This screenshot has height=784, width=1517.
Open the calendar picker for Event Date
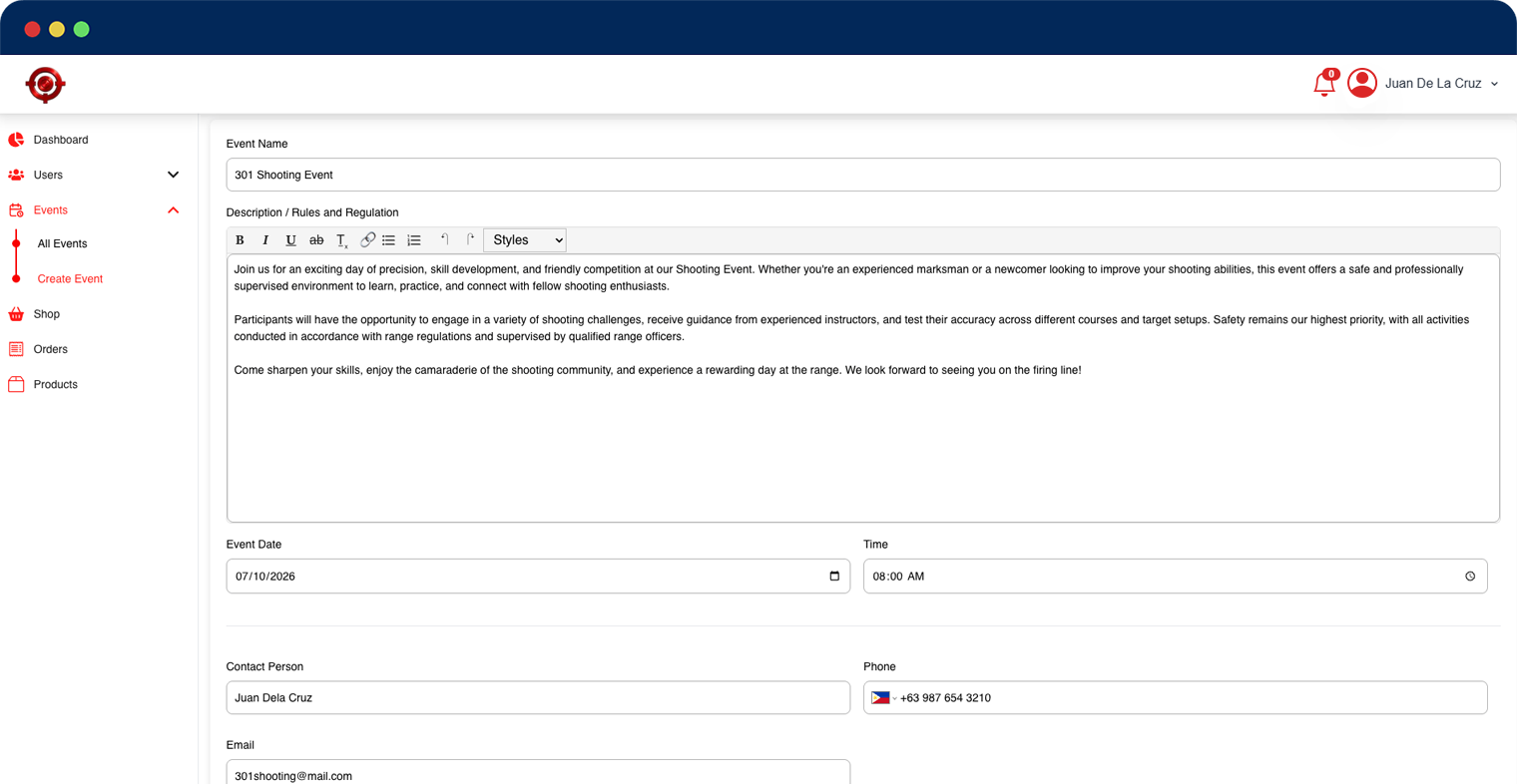pos(834,577)
